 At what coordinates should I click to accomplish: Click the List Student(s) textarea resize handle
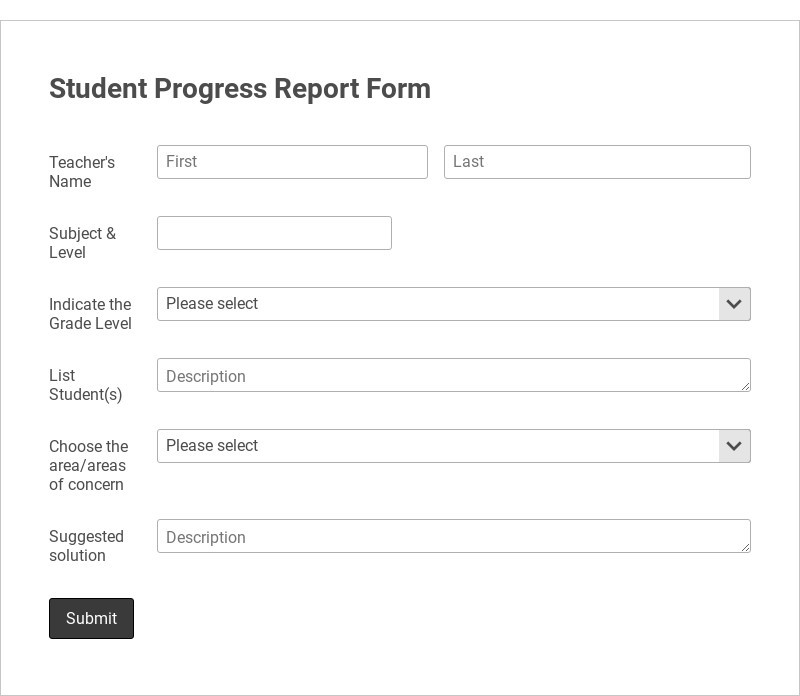745,386
